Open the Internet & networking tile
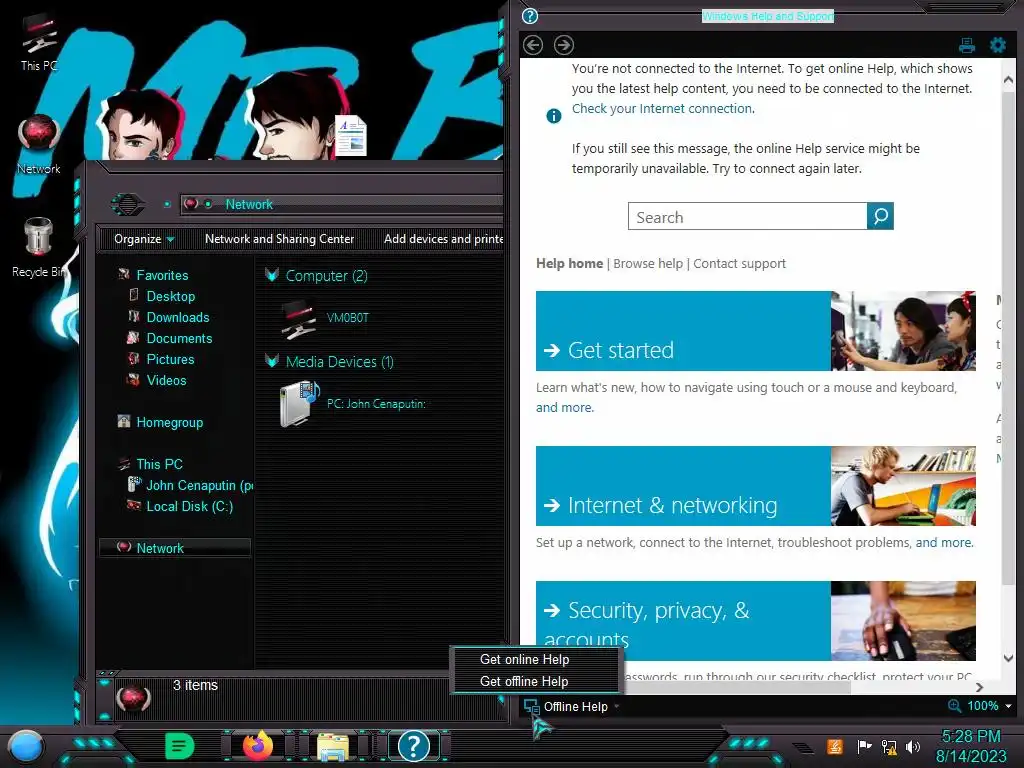The image size is (1024, 768). pos(683,486)
